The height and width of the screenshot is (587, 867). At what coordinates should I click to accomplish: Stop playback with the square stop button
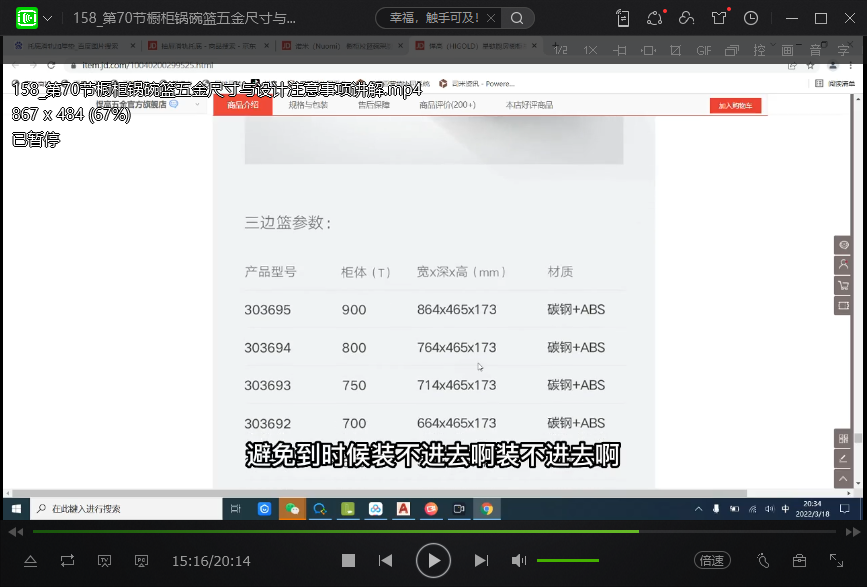[x=348, y=561]
